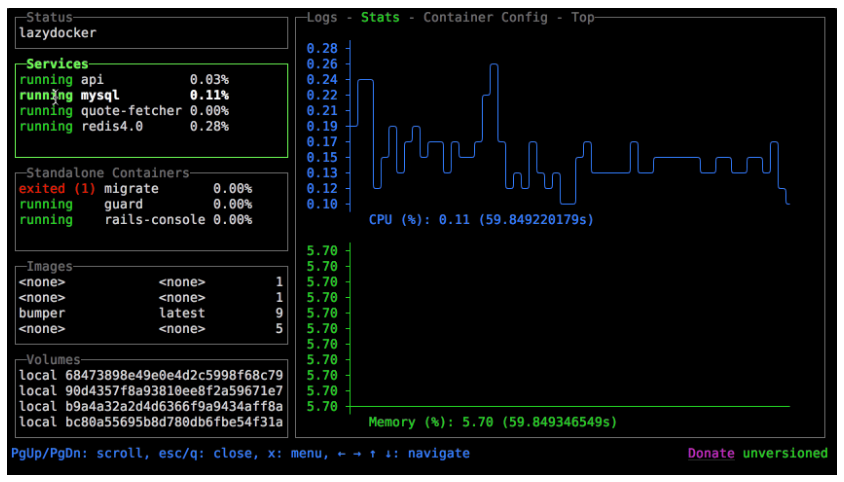Screen dimensions: 844x482
Task: Select the volume starting with 90d4357f
Action: [x=150, y=390]
